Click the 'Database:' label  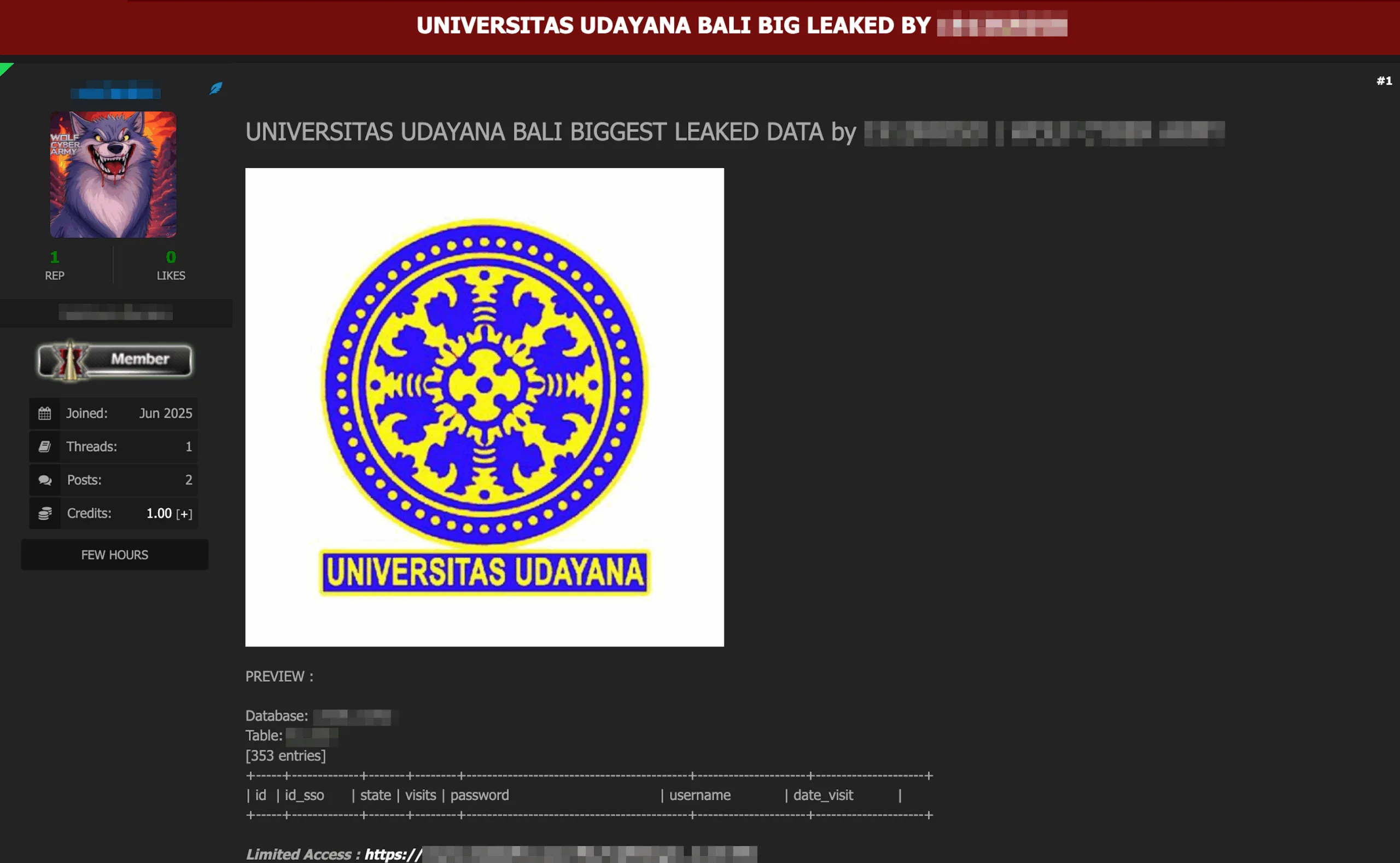tap(277, 716)
